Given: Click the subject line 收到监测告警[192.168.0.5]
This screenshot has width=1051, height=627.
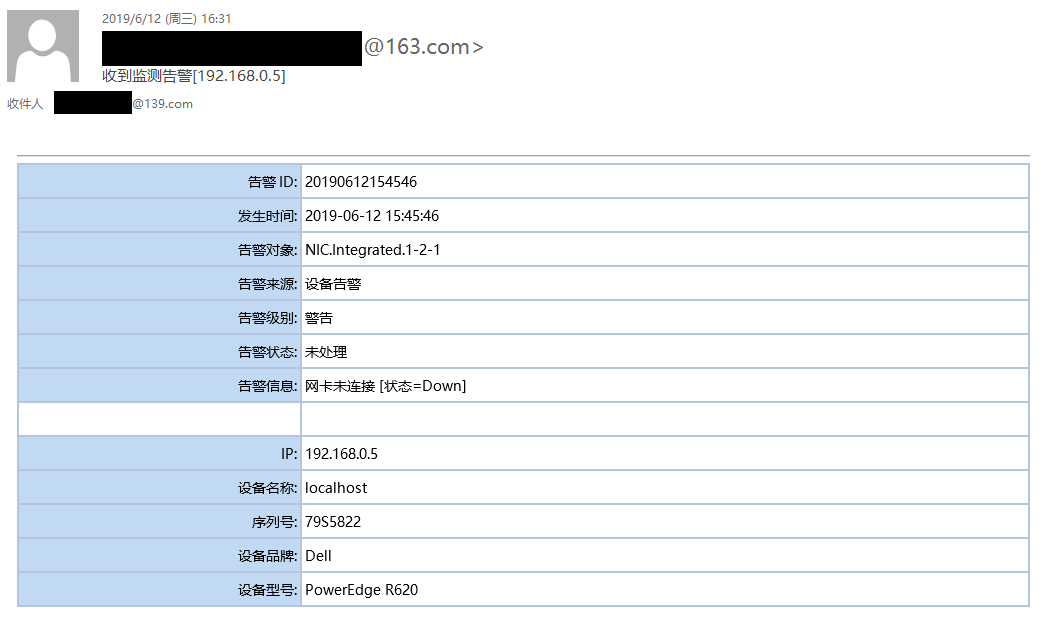Looking at the screenshot, I should 194,76.
